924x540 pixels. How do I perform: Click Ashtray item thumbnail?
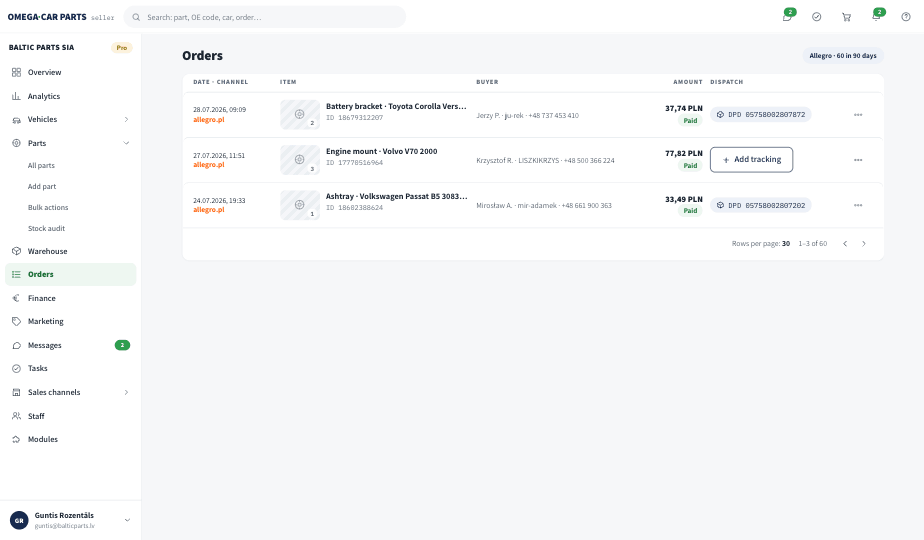tap(300, 205)
